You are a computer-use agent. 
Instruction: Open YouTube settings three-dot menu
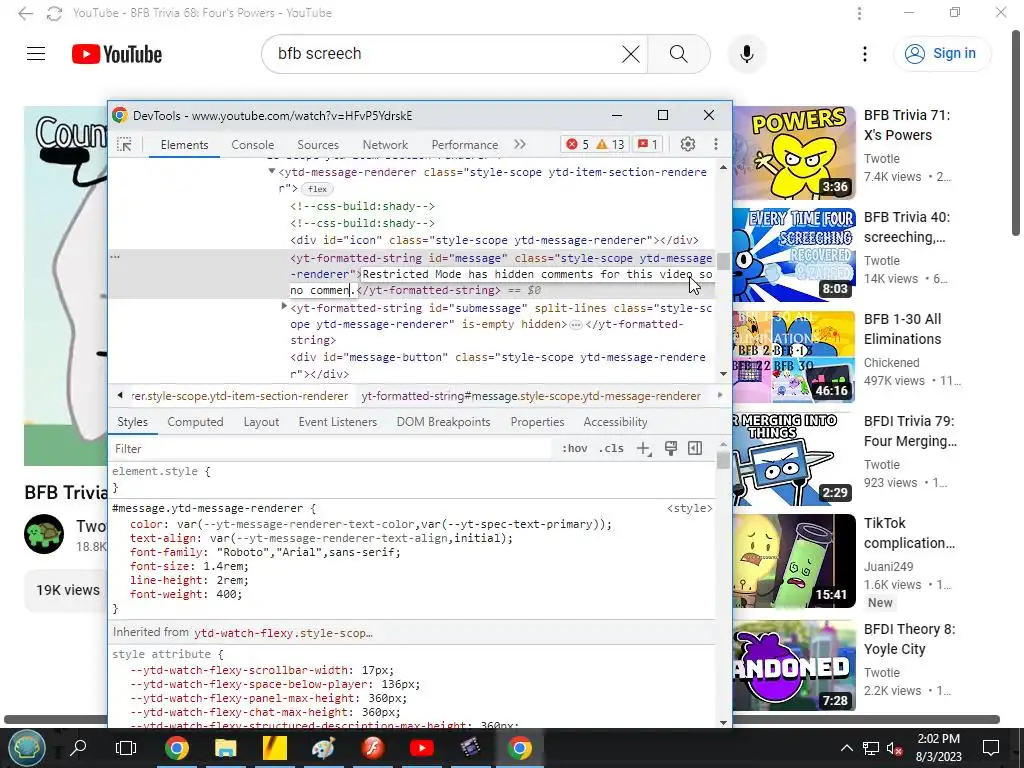[865, 54]
